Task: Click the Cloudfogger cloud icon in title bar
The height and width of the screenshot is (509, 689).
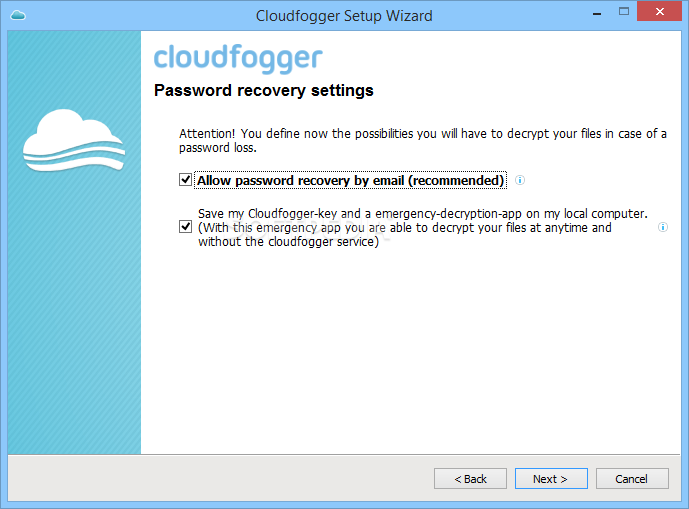Action: (18, 16)
